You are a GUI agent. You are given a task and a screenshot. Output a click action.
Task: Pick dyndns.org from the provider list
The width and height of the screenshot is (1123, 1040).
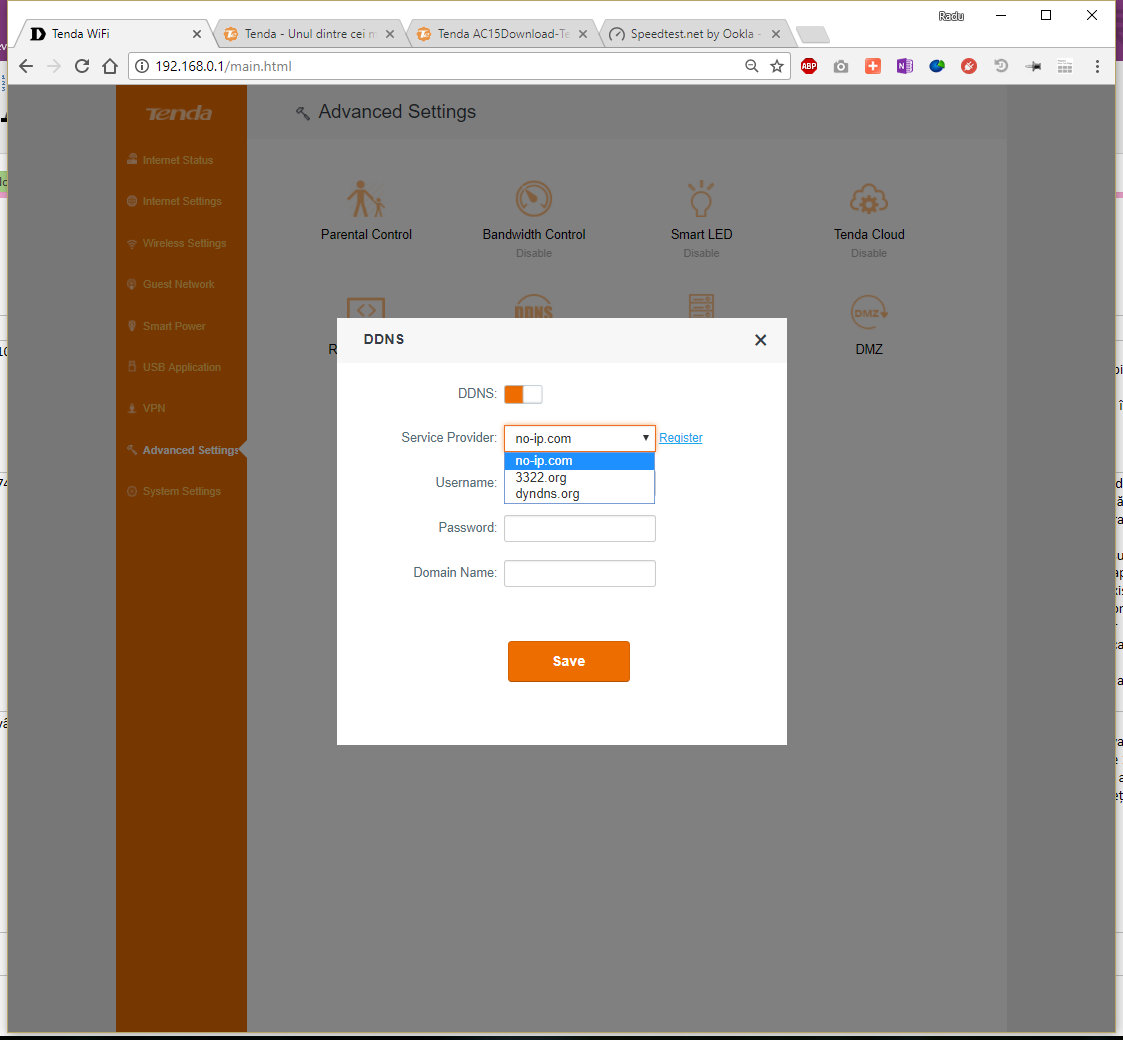(x=579, y=493)
